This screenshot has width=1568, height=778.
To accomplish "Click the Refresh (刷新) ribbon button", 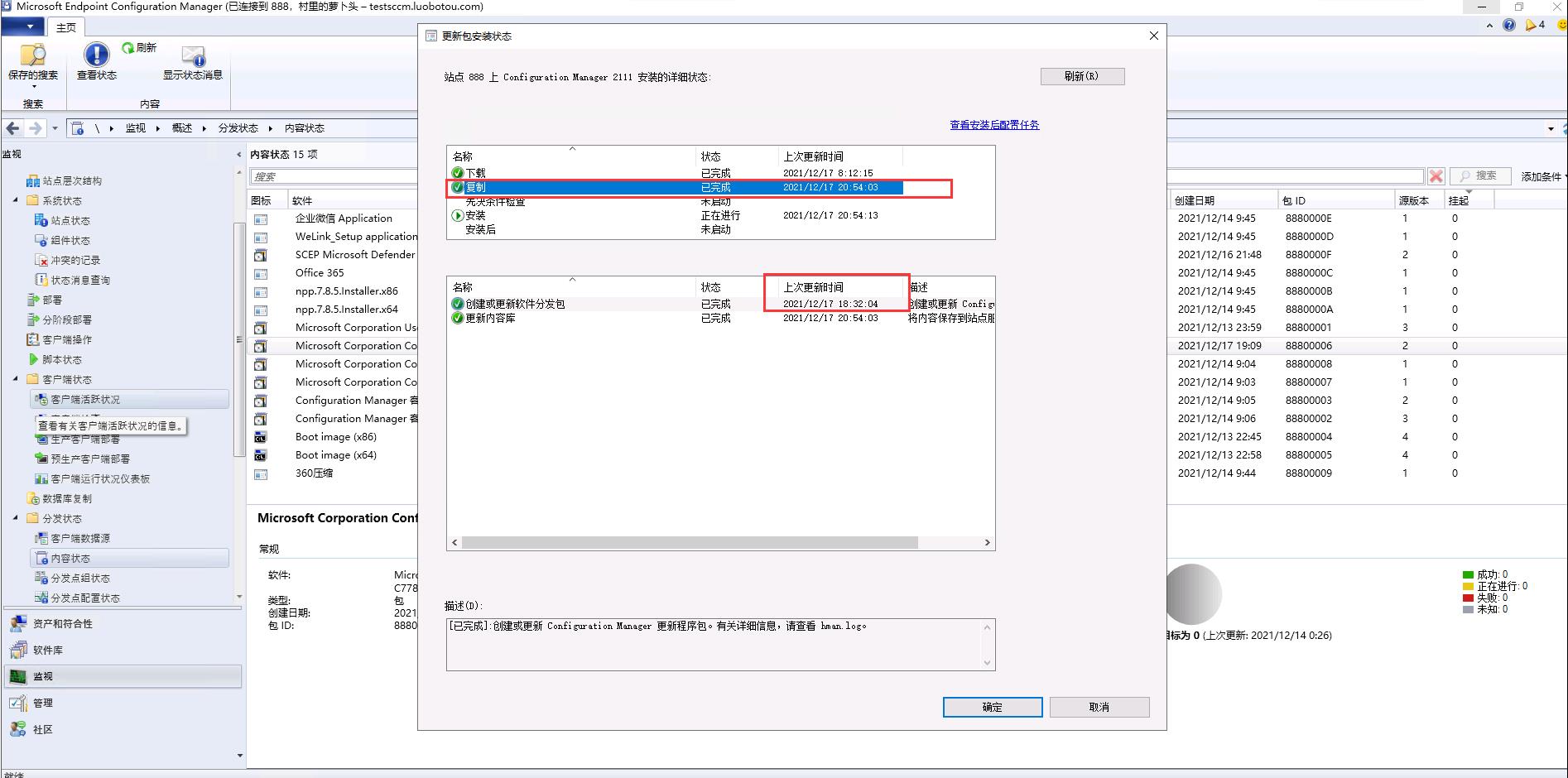I will (139, 48).
